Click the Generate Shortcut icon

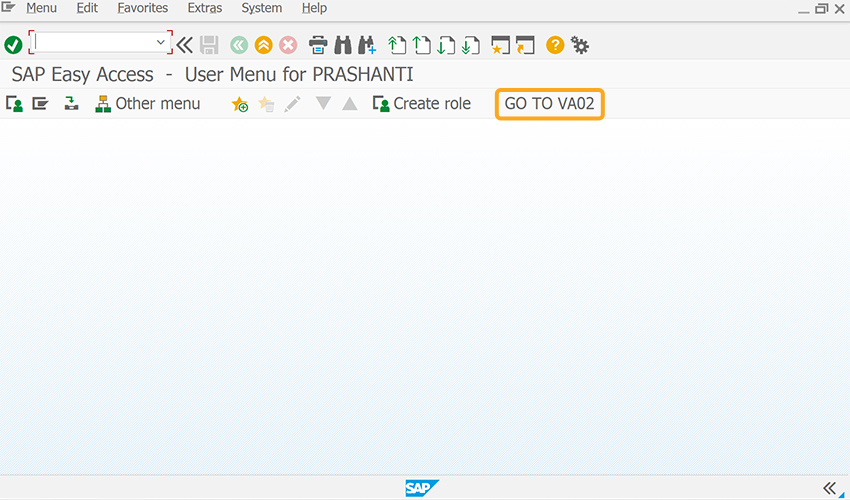tap(525, 45)
